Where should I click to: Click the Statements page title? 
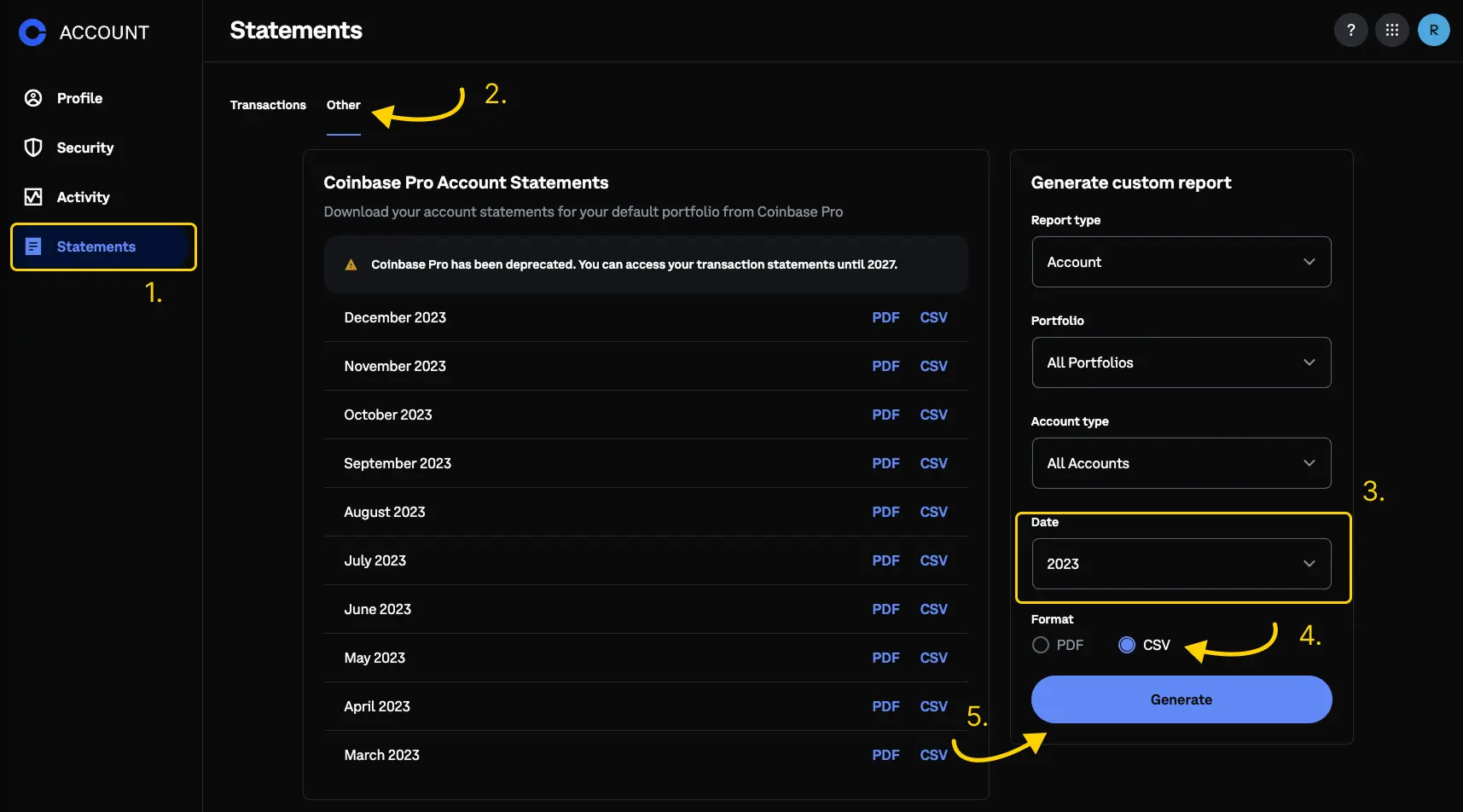pos(296,30)
